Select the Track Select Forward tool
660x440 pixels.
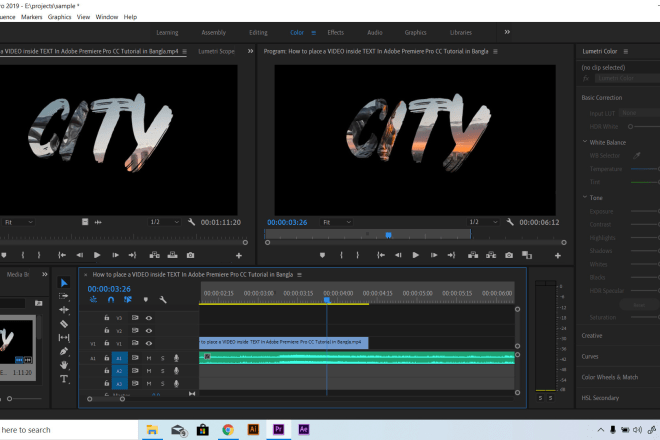click(x=64, y=296)
